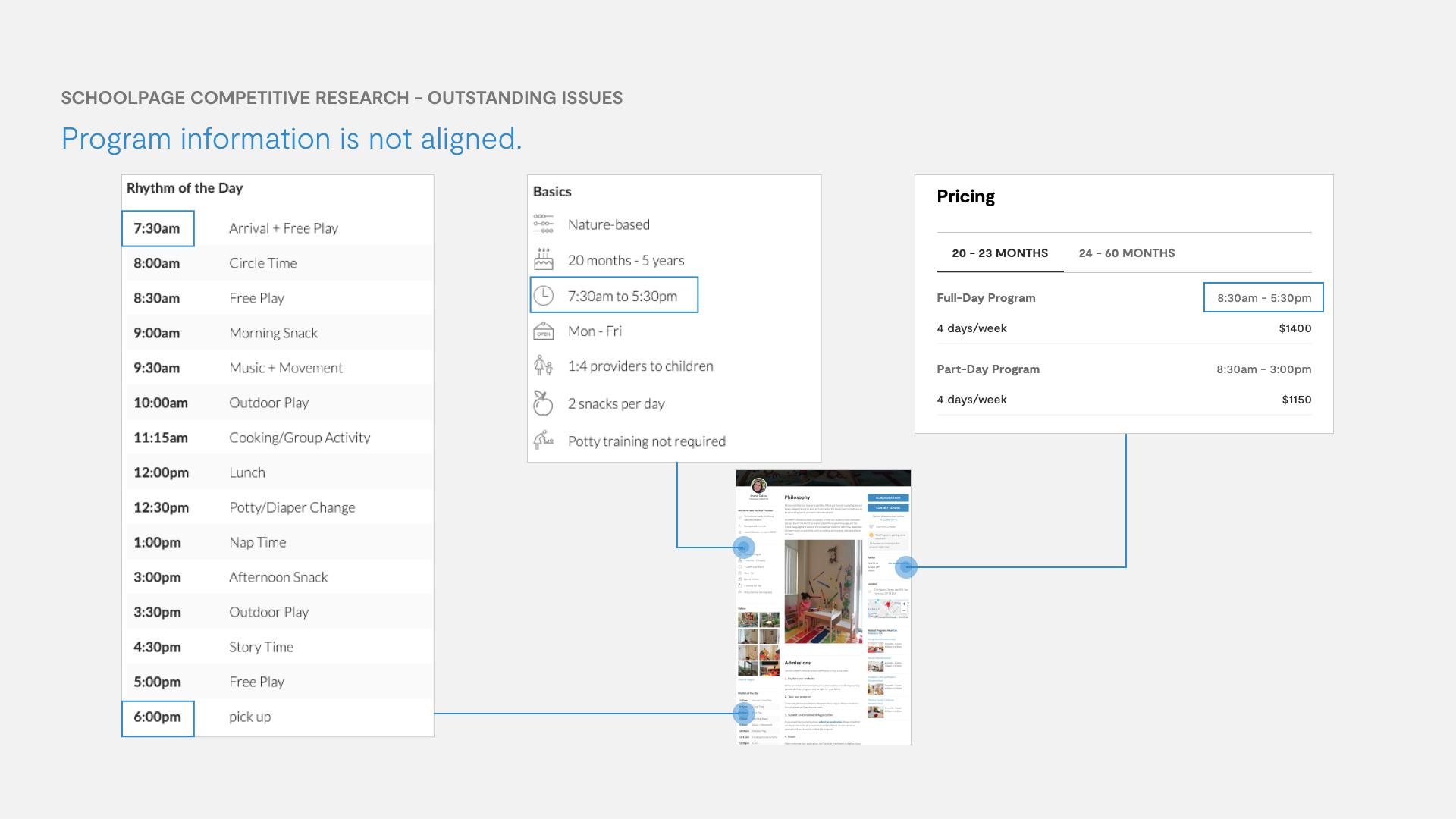Select the '7:30am' time in the schedule
The height and width of the screenshot is (819, 1456).
(157, 228)
